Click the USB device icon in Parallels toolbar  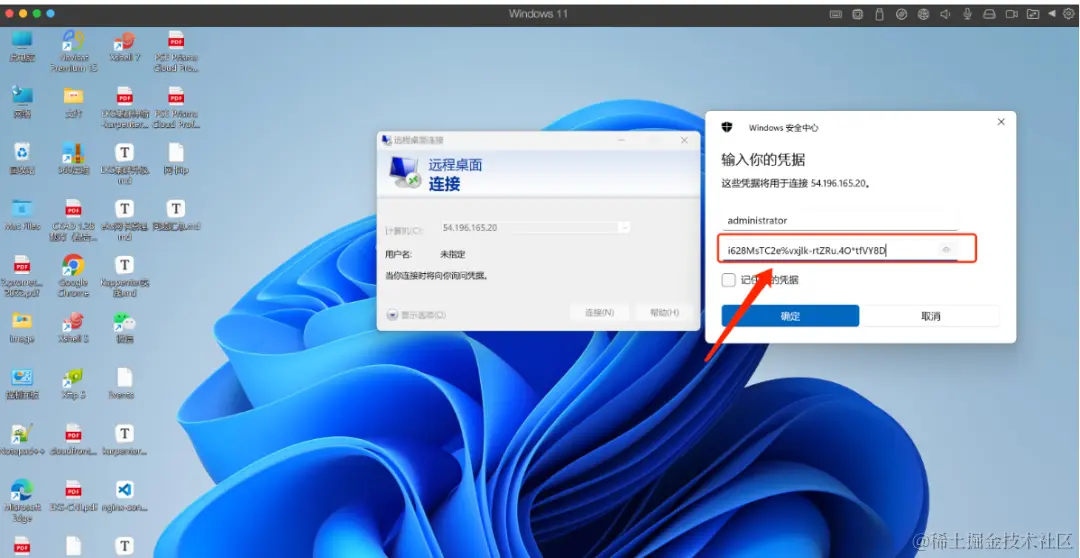pyautogui.click(x=879, y=14)
